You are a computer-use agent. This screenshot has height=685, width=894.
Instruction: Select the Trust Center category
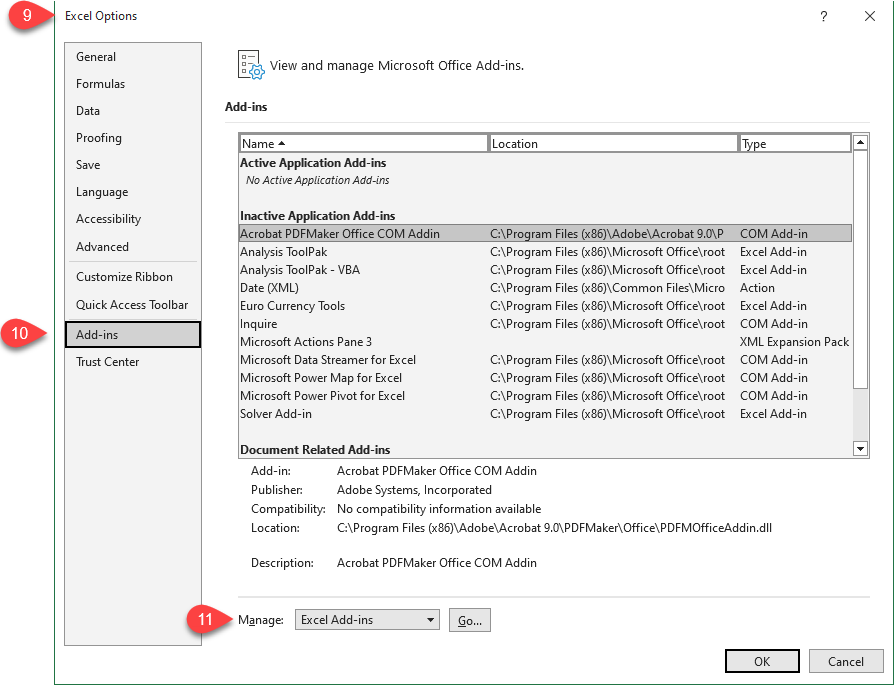tap(107, 362)
